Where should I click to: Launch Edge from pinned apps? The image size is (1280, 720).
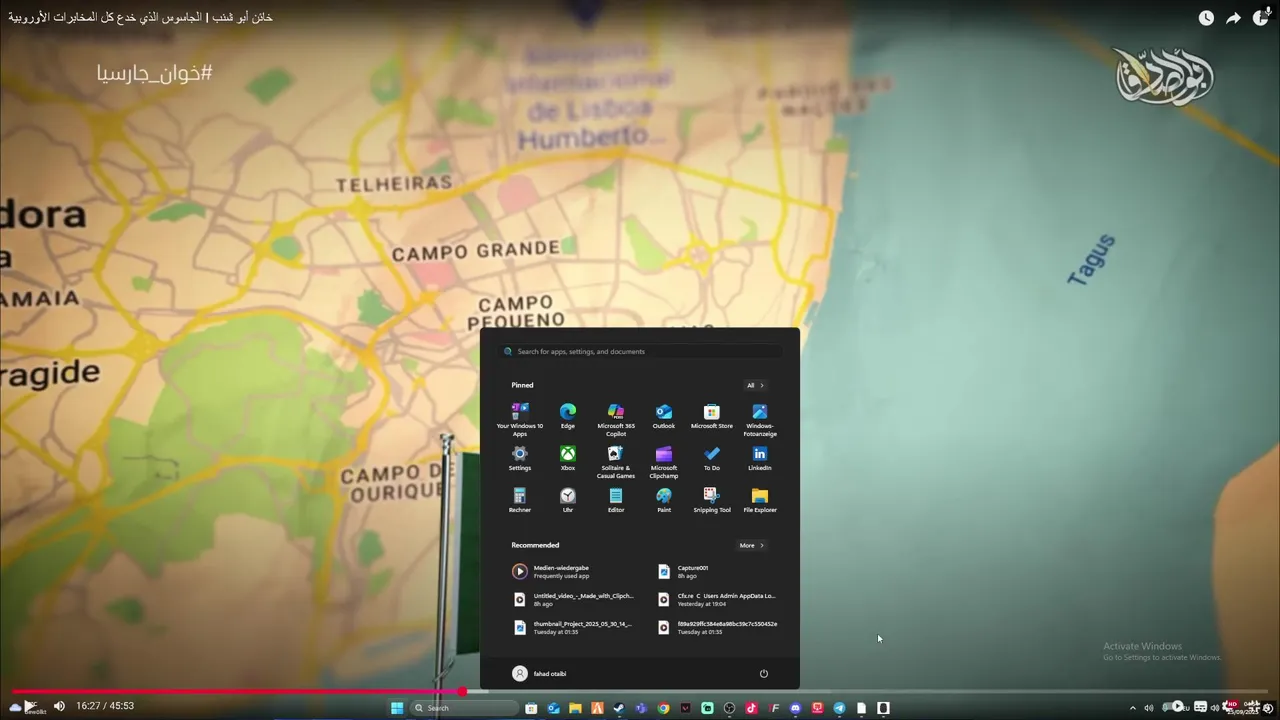point(568,416)
